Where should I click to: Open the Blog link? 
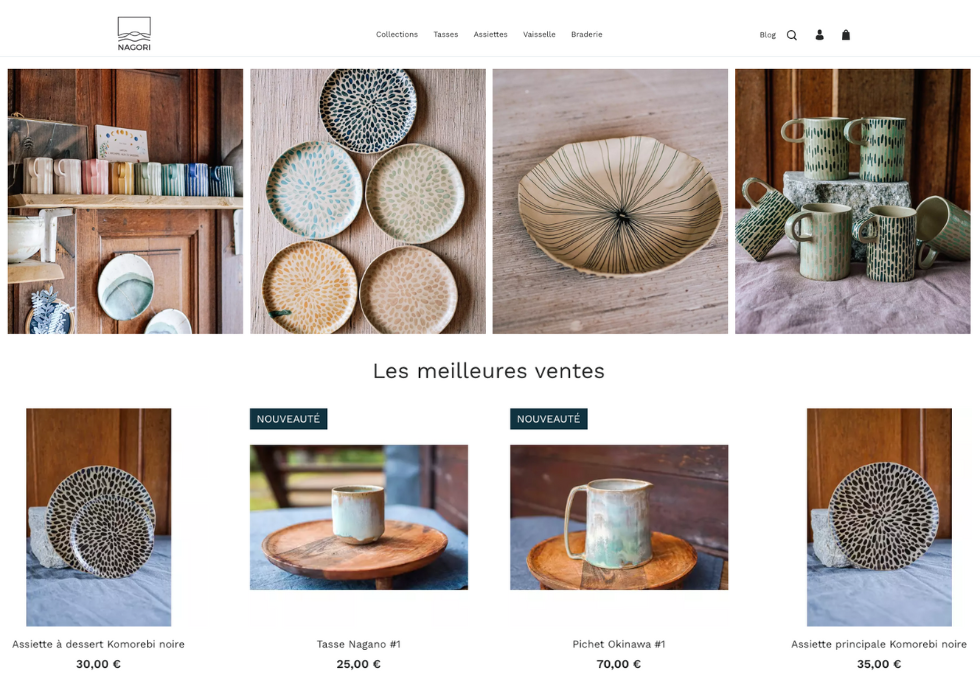coord(768,35)
